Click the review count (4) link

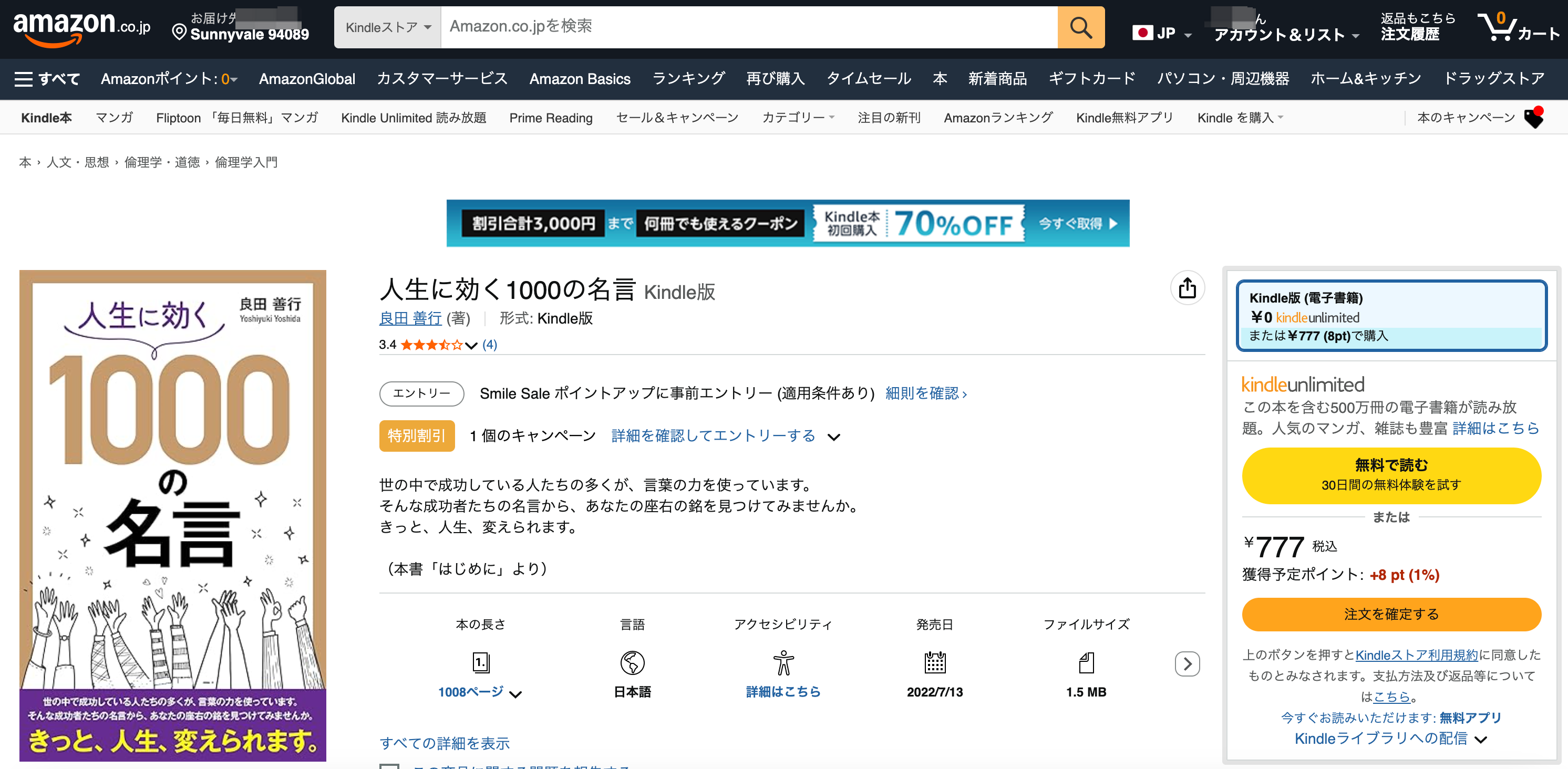coord(489,345)
